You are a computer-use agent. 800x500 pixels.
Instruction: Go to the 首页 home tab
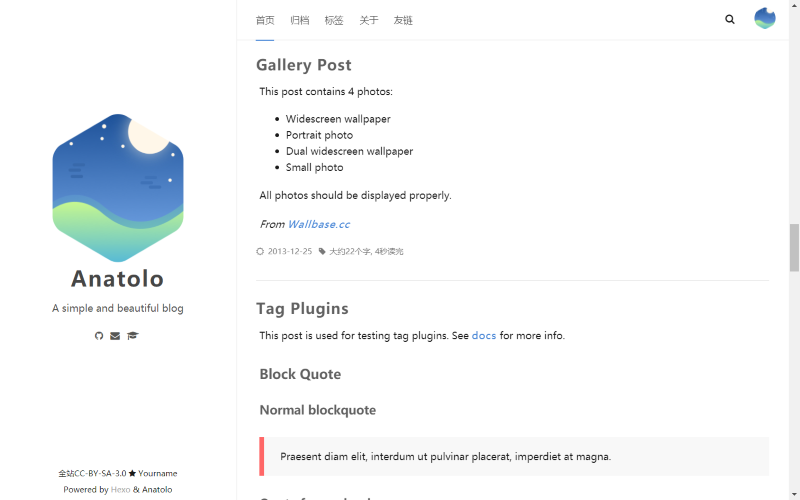pyautogui.click(x=265, y=20)
